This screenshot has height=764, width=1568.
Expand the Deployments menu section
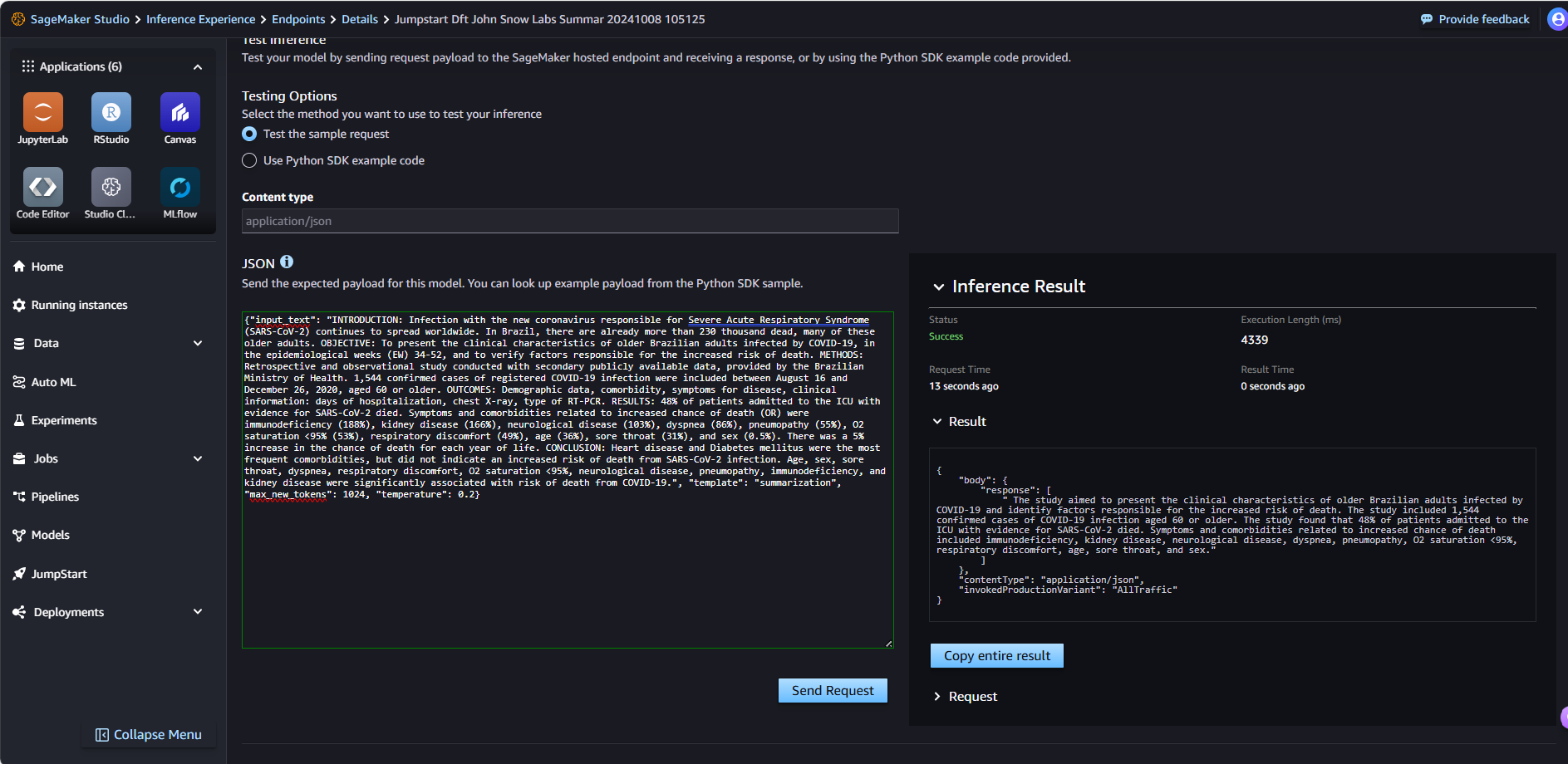point(198,612)
